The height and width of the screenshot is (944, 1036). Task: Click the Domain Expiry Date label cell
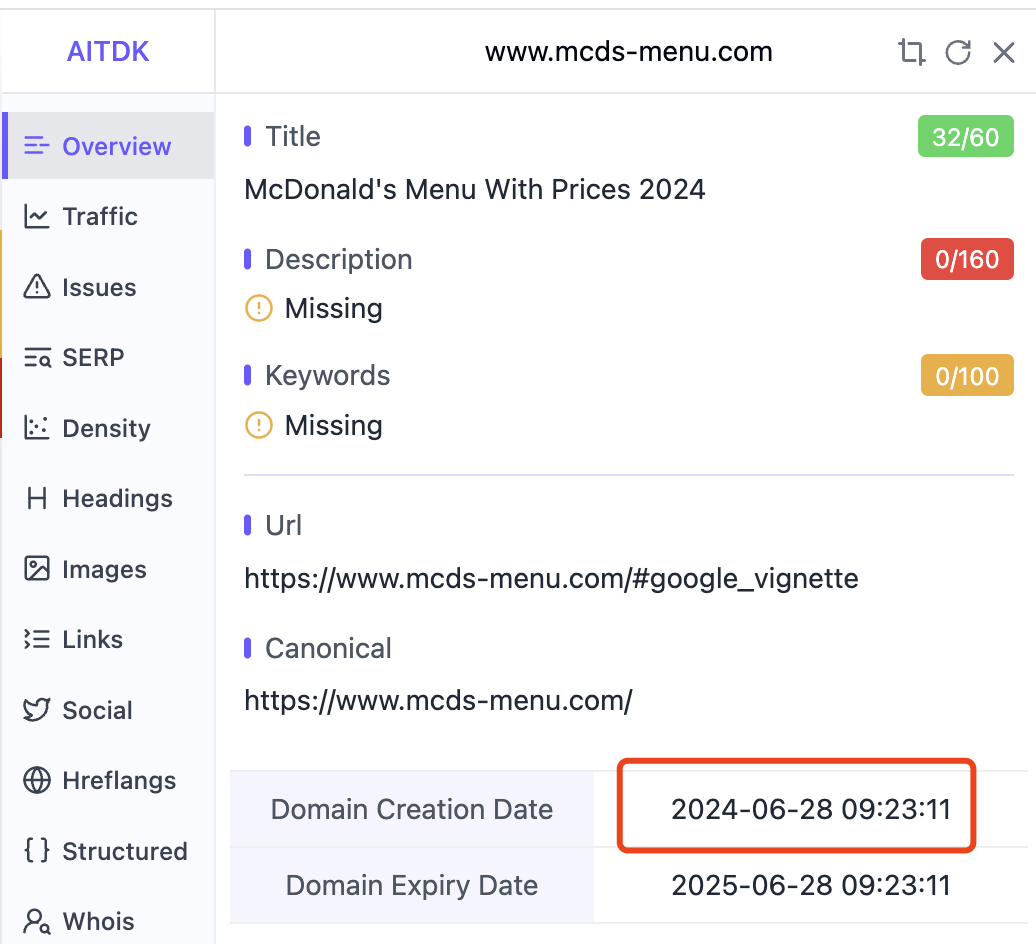tap(412, 885)
